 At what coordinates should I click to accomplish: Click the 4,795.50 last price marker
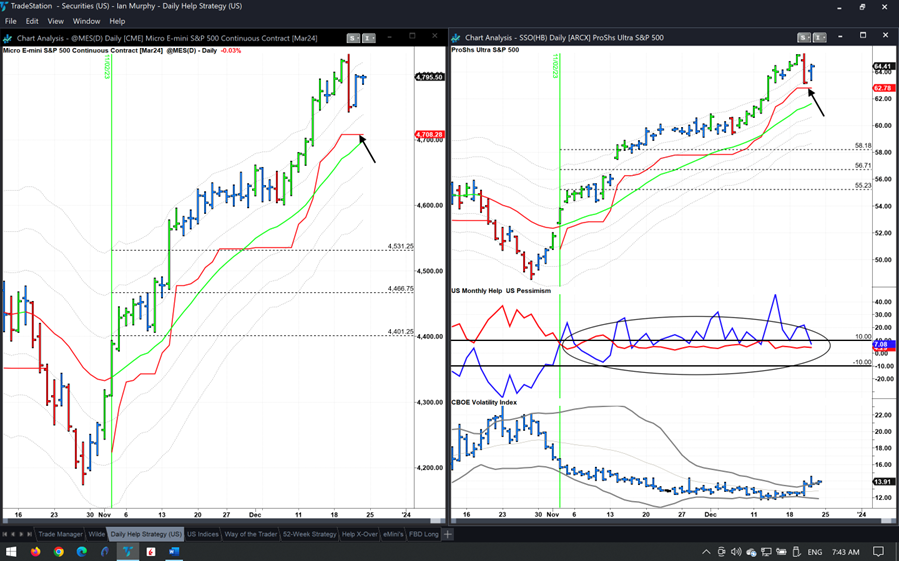[429, 77]
